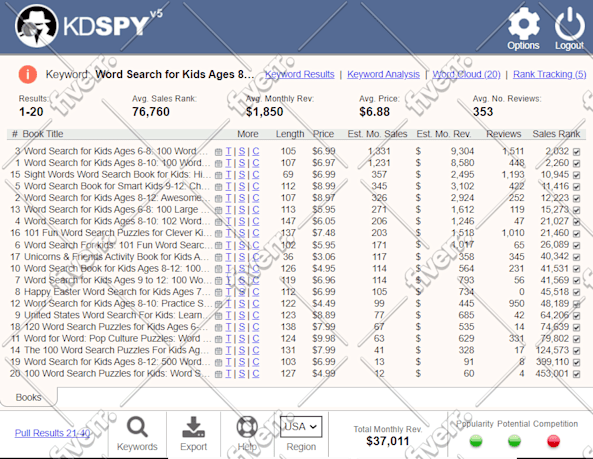Screen dimensions: 593x459
Task: Click calendar icon on 101 Fun Word Search row
Action: click(218, 234)
